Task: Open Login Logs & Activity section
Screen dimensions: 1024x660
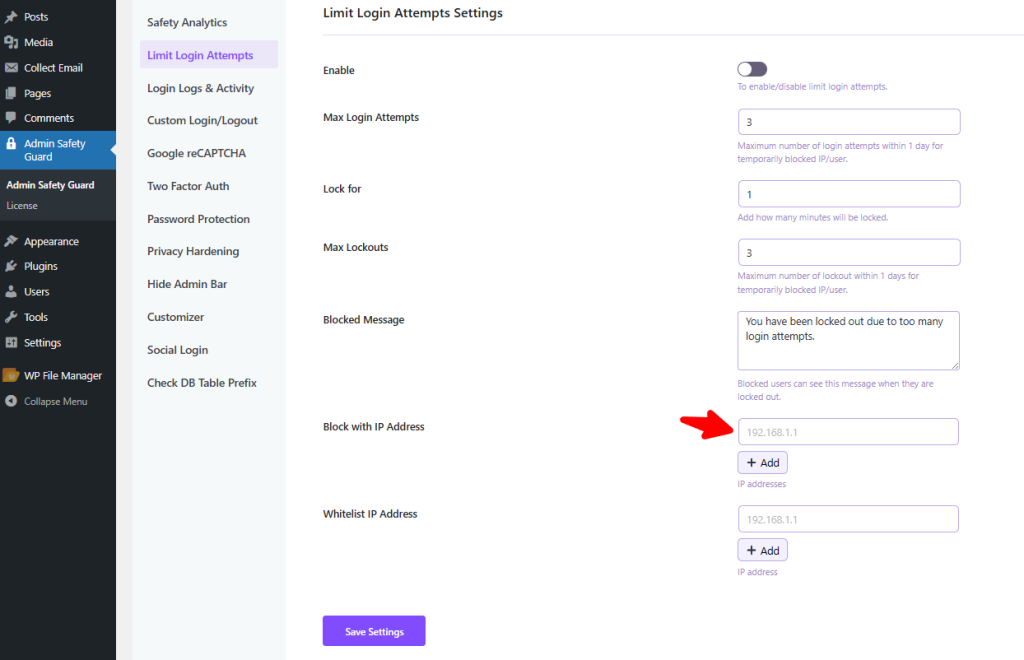Action: click(x=200, y=88)
